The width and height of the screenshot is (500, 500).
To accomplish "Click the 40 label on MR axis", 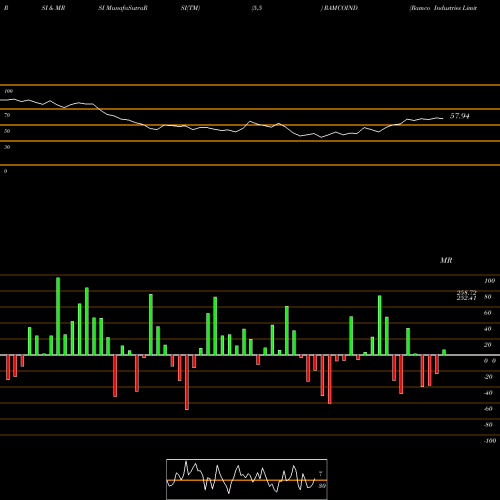I will pos(488,329).
